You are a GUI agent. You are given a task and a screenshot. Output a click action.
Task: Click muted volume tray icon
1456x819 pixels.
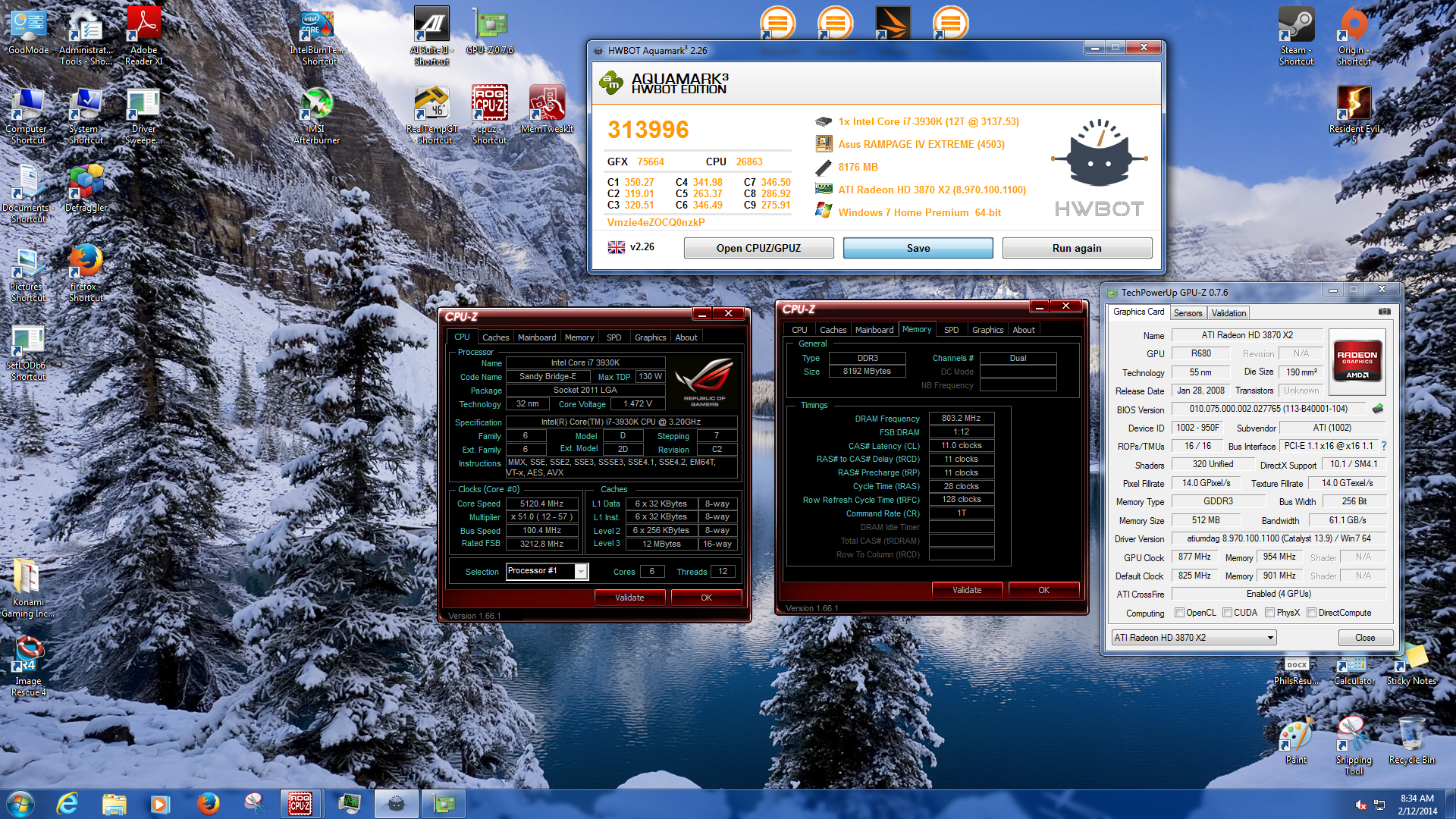pos(1361,805)
